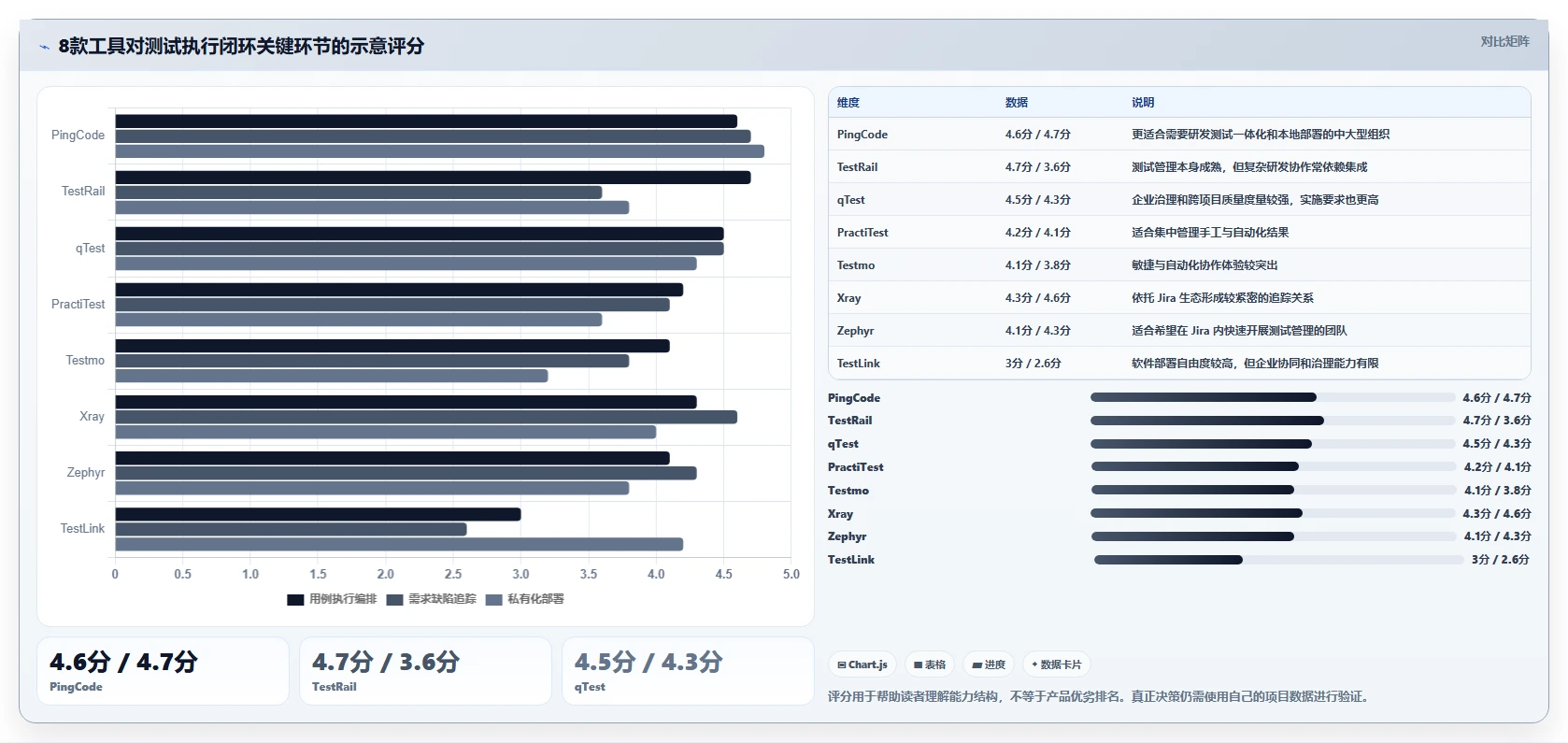Click the page title '8款工具对测试执行闭环关键环节的示意评分'
Image resolution: width=1568 pixels, height=743 pixels.
pos(241,46)
